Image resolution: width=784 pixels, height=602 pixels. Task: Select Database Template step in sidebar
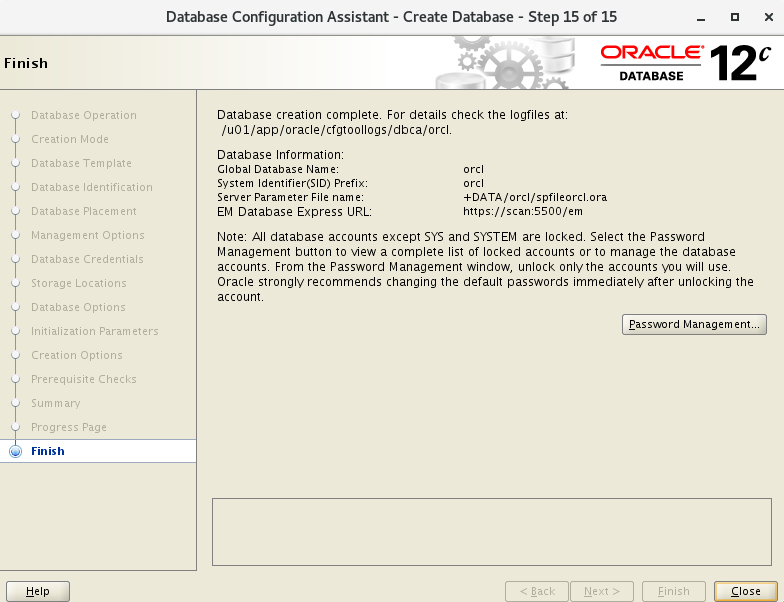(81, 163)
